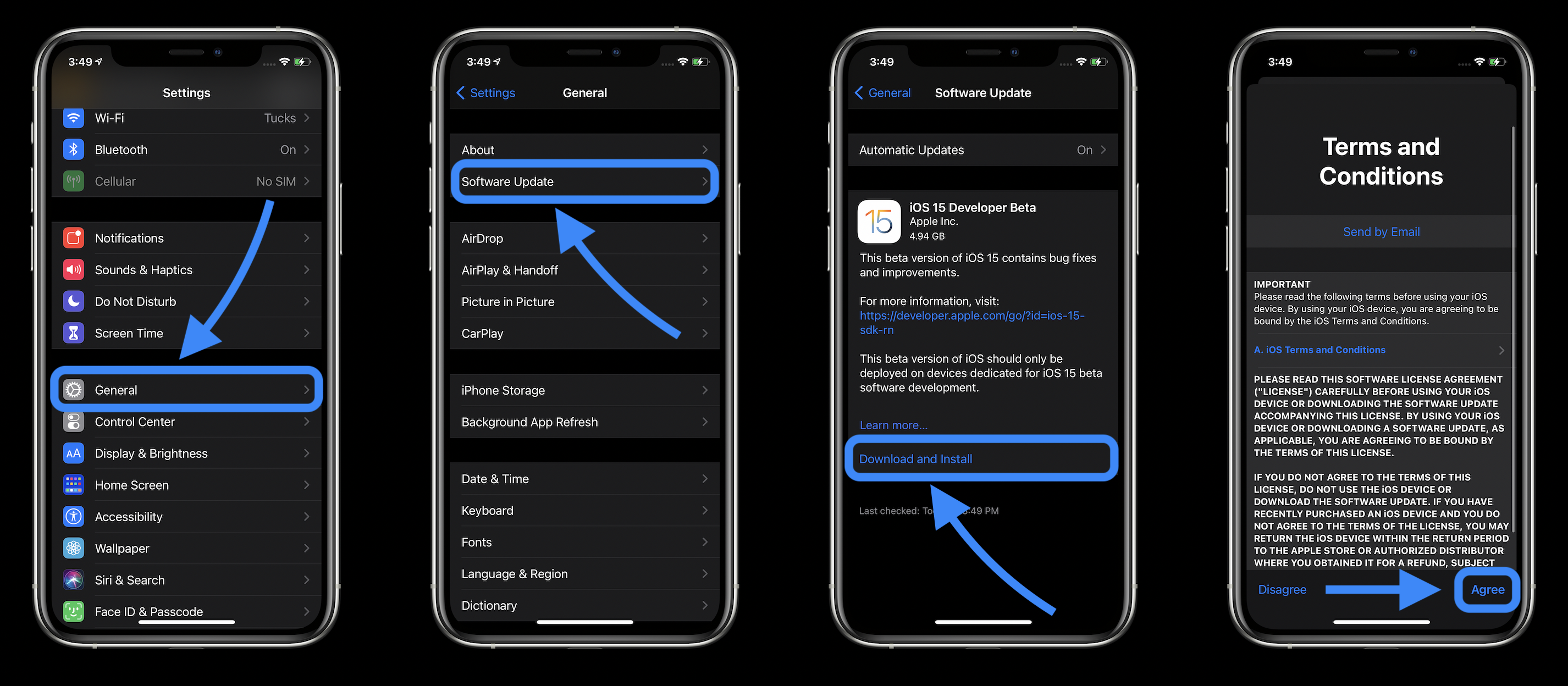Tap the General settings icon
This screenshot has height=686, width=1568.
pos(76,390)
